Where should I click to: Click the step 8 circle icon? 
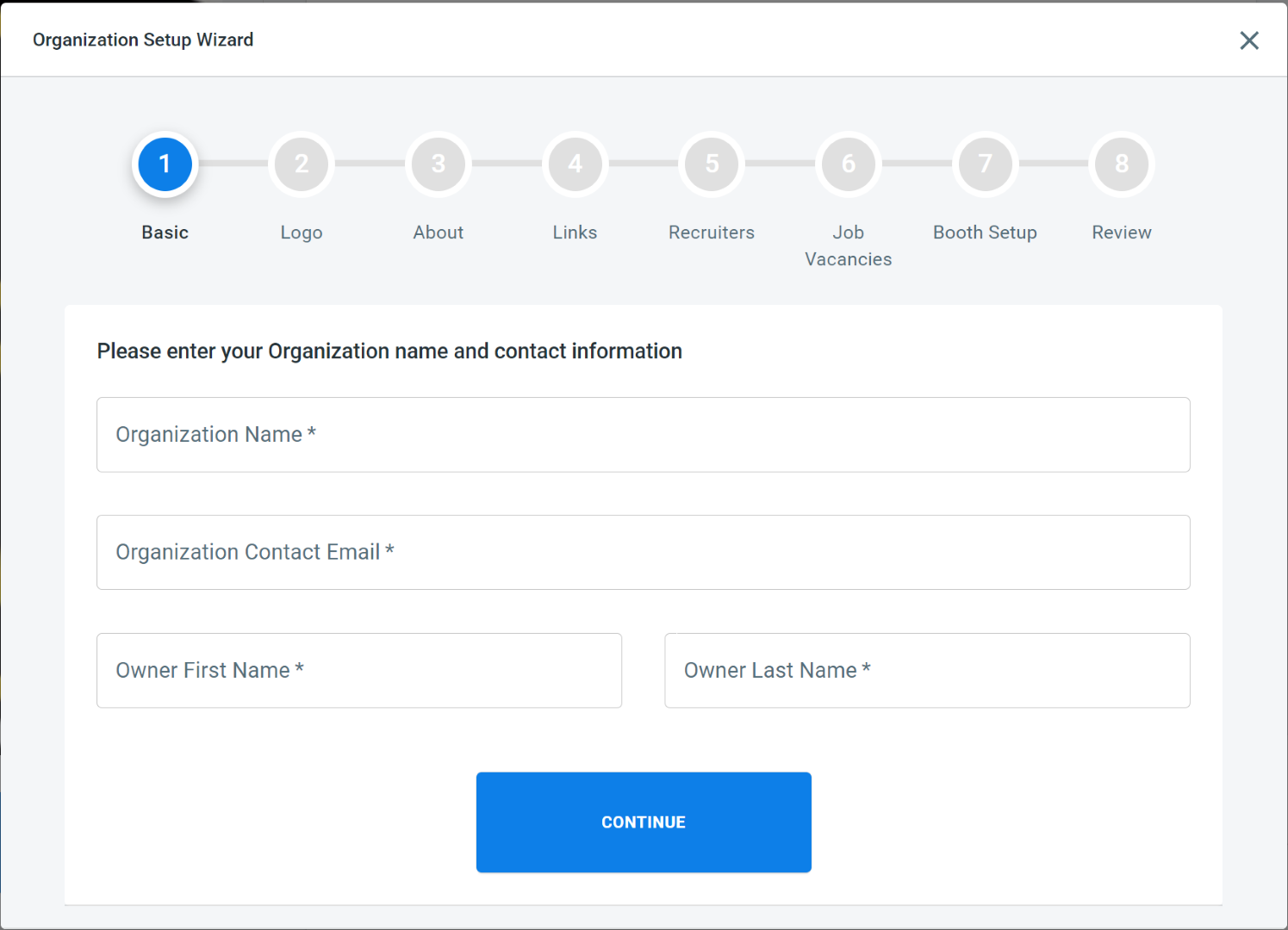tap(1122, 164)
